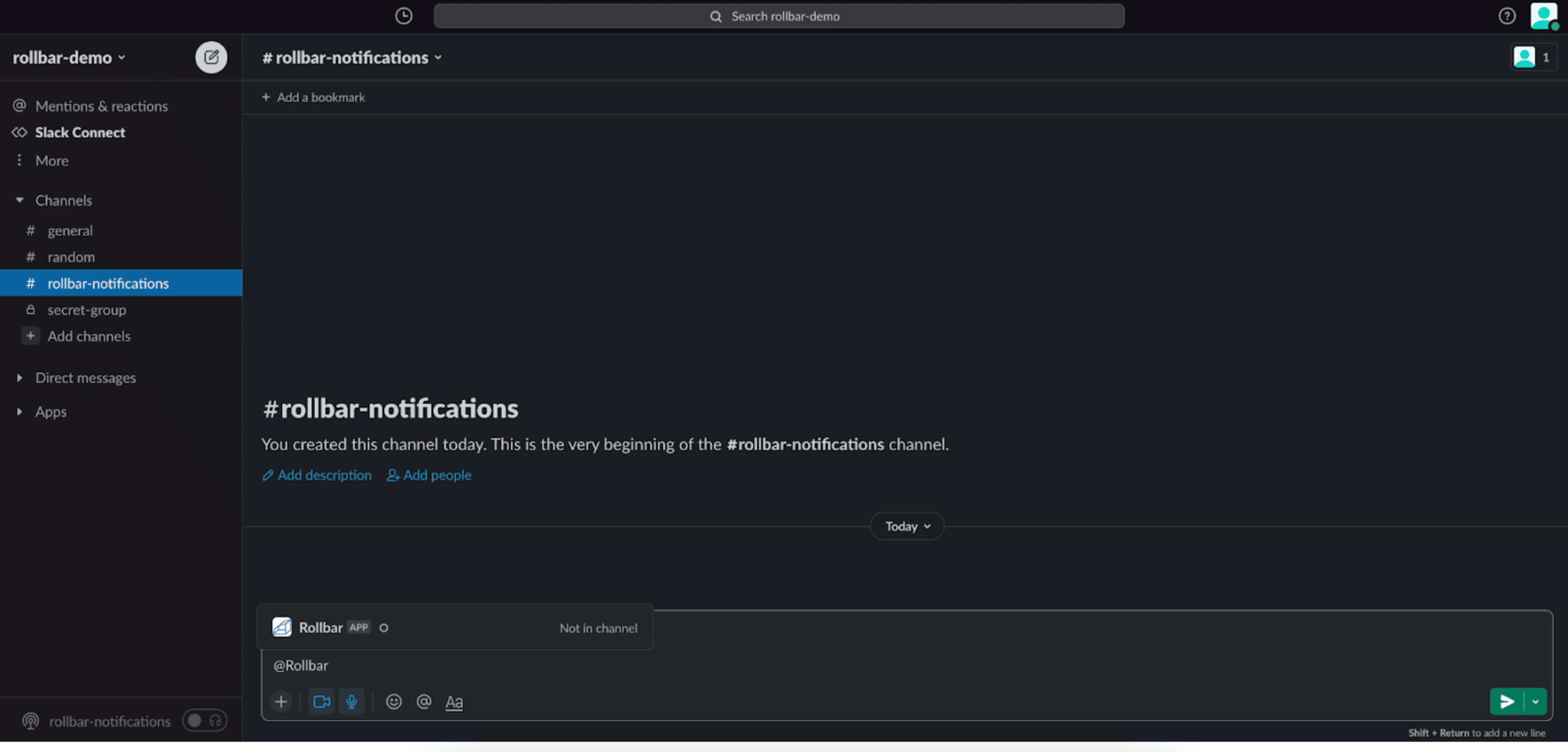Switch to the general channel

70,231
